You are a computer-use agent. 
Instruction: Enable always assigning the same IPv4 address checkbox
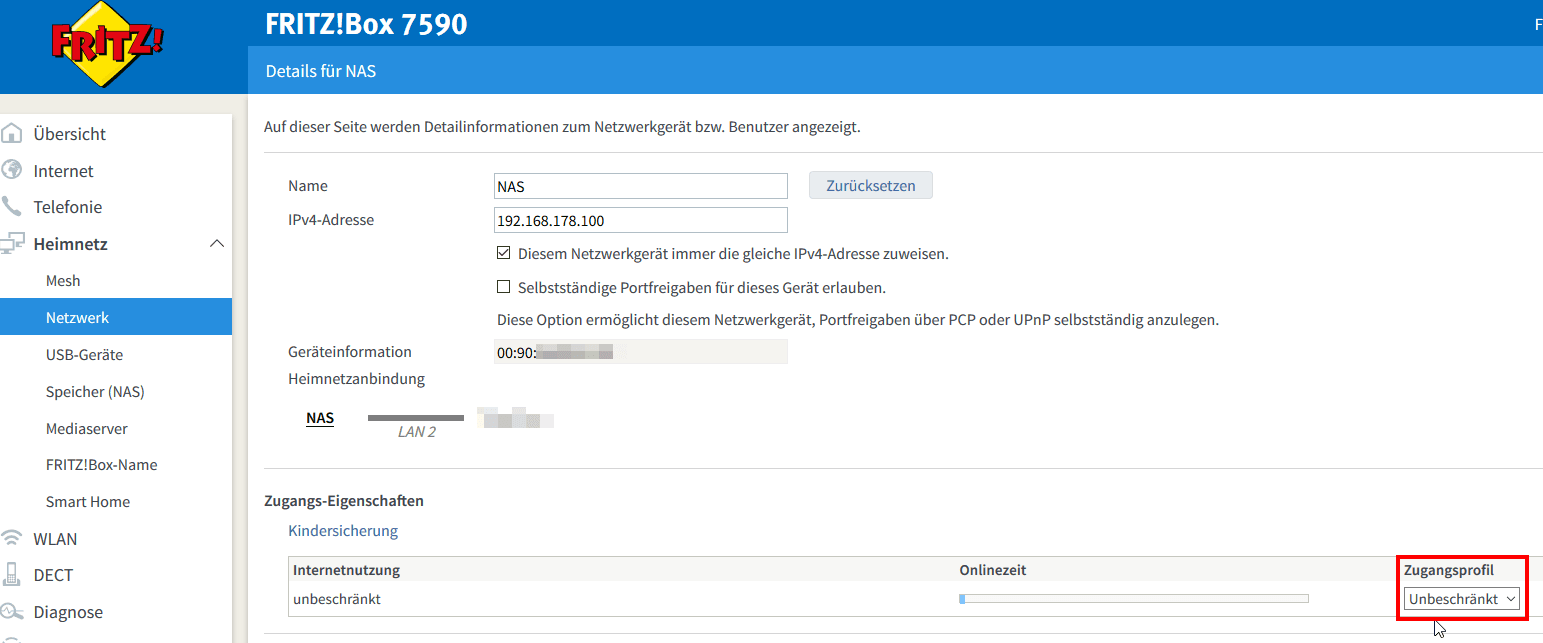pos(504,254)
